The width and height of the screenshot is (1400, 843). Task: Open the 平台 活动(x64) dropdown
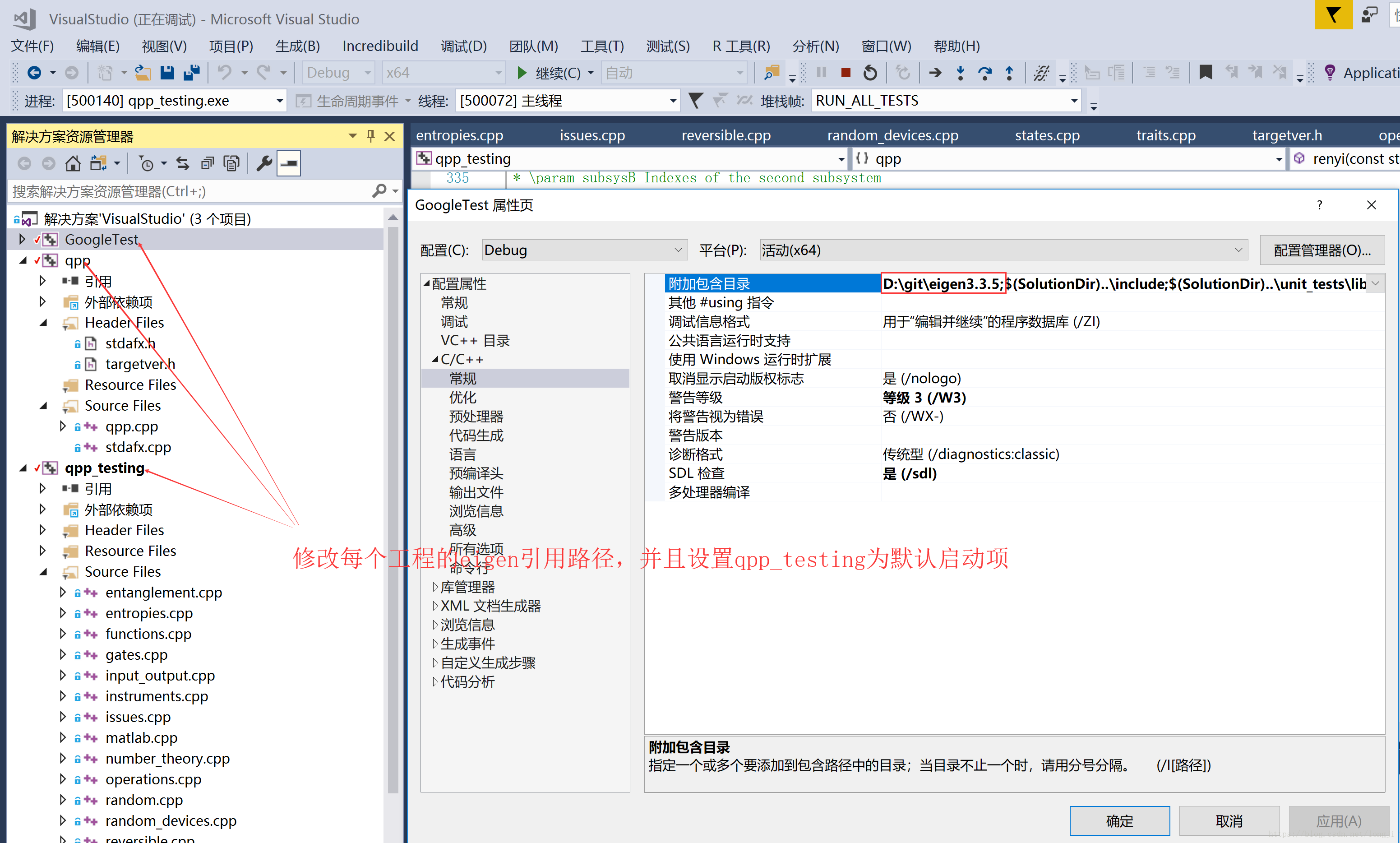point(1238,250)
